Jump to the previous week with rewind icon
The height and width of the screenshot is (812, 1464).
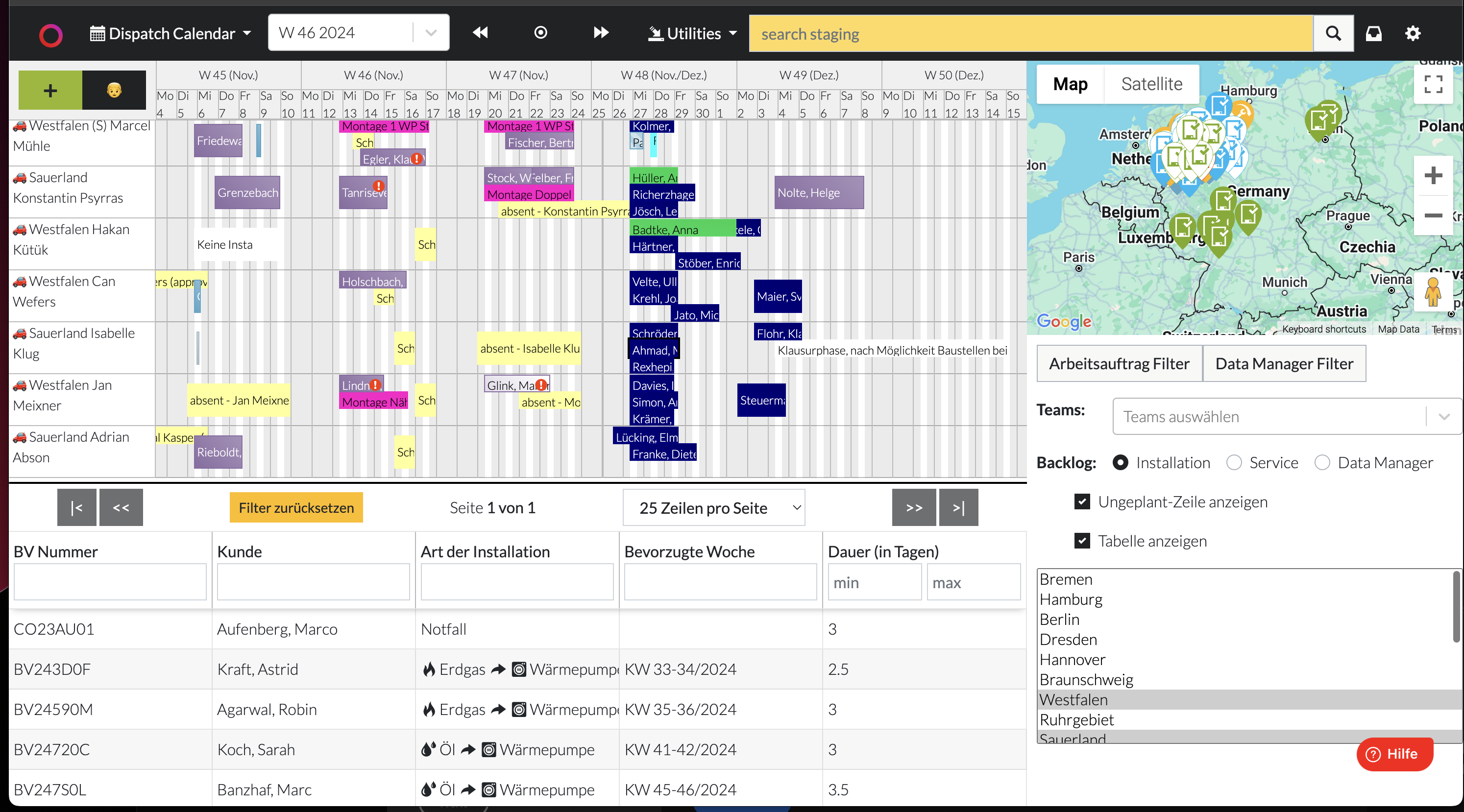[480, 33]
